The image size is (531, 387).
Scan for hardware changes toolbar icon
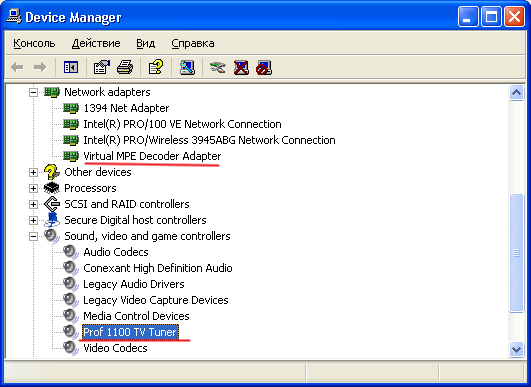[x=187, y=67]
